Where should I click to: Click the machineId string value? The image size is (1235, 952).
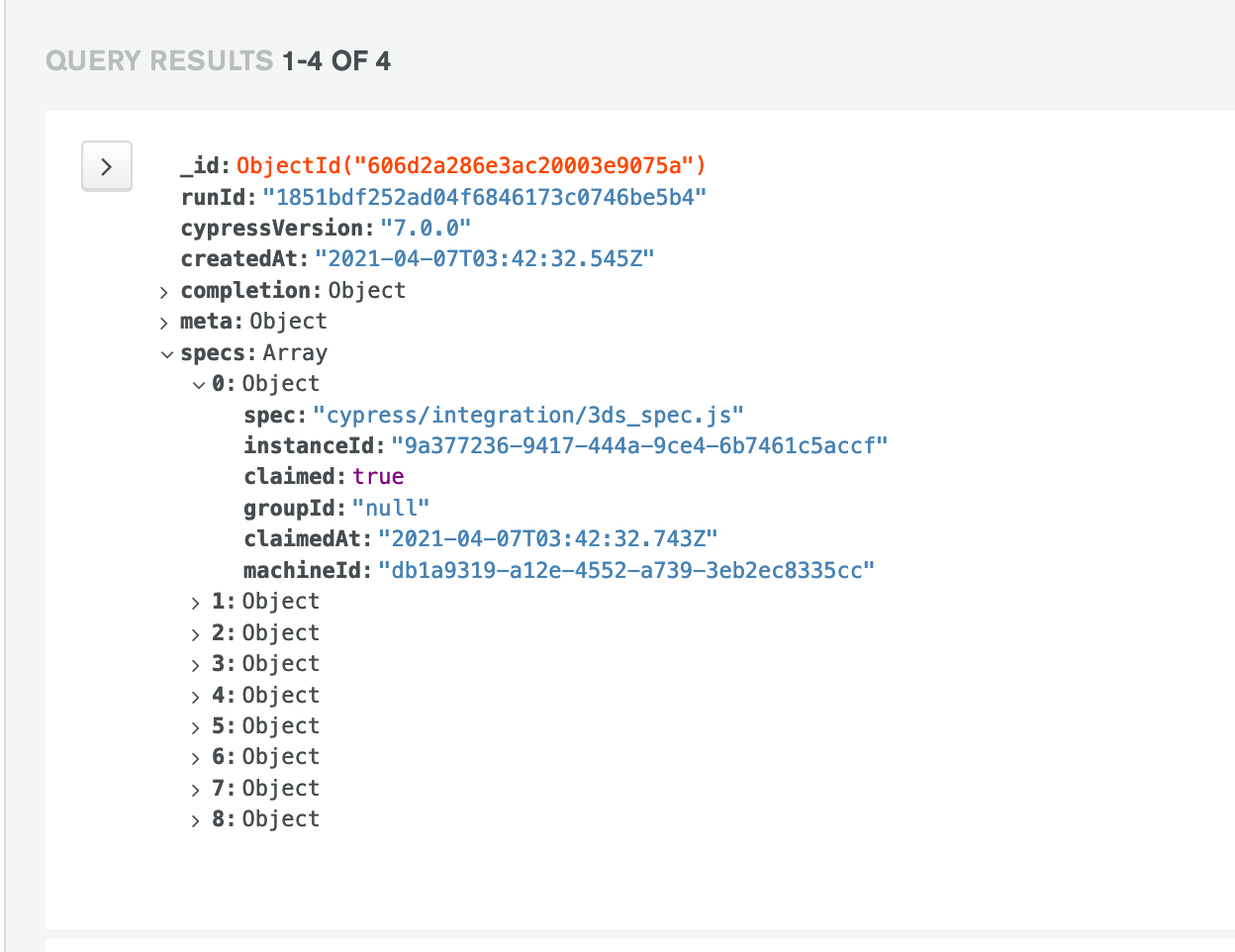click(626, 570)
